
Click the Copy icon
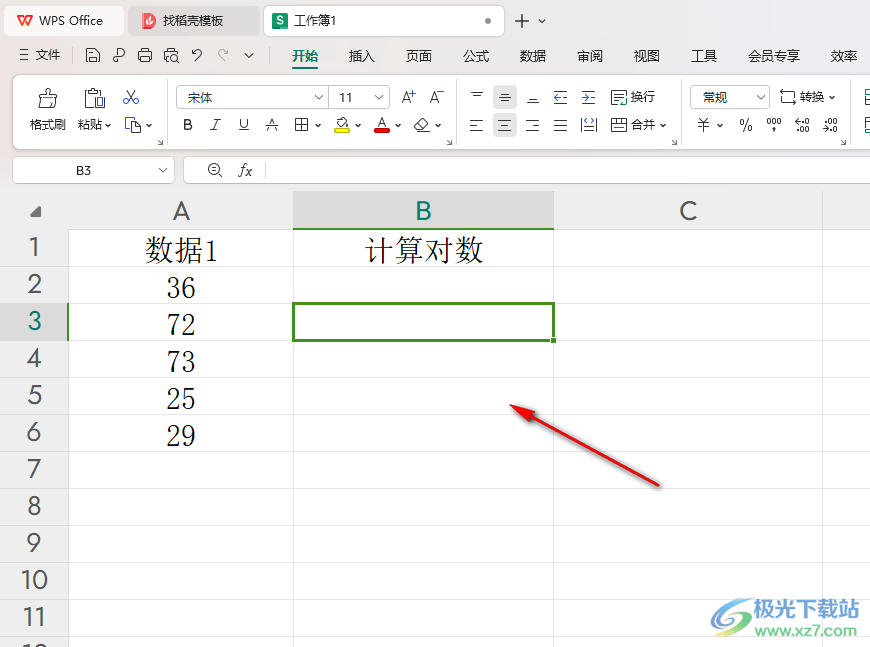click(133, 125)
